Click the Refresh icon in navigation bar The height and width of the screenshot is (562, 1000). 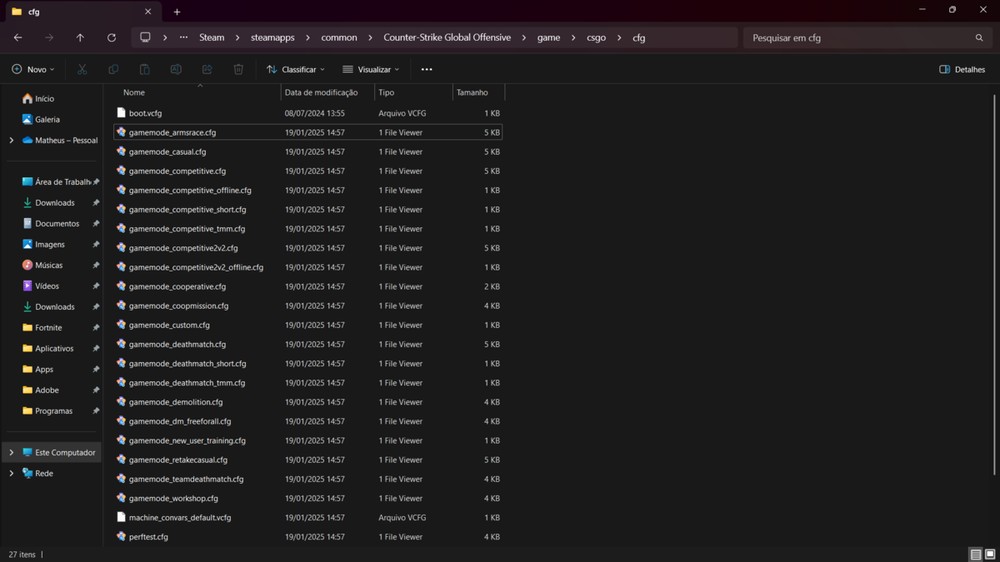point(111,38)
